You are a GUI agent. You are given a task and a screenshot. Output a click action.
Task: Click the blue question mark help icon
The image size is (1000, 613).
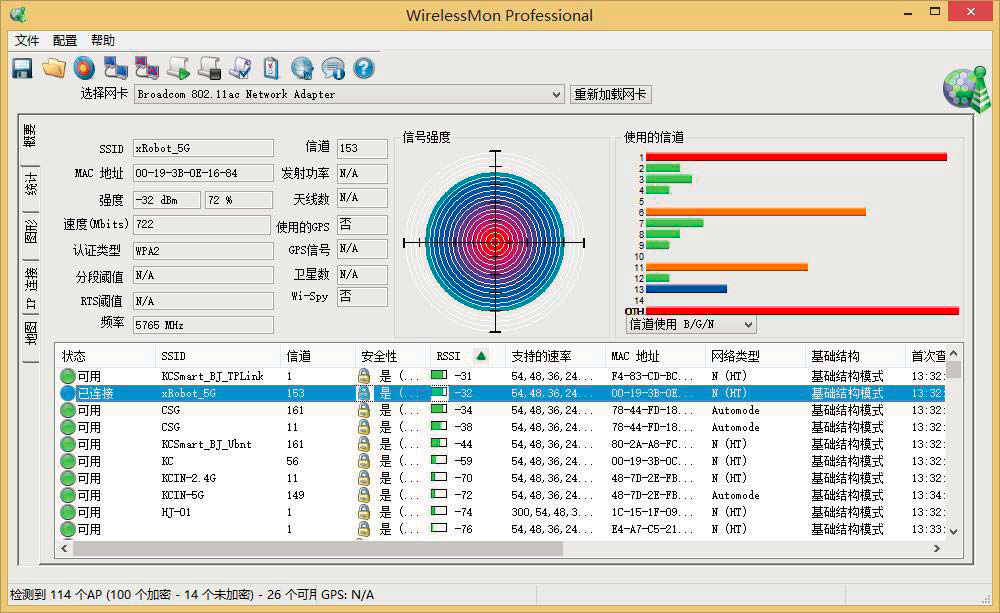pos(364,68)
